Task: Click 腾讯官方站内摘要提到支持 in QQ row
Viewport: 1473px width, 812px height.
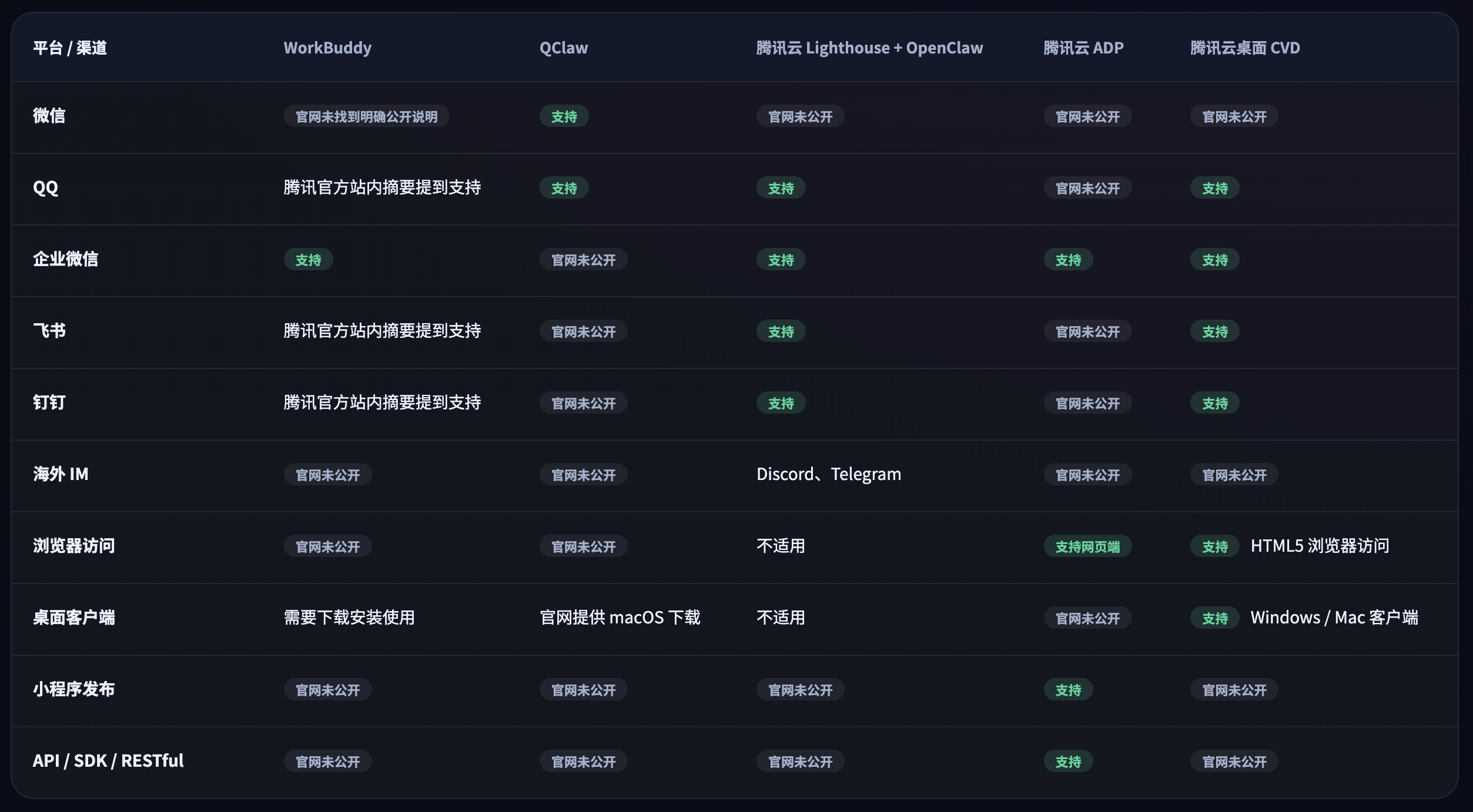Action: [382, 187]
